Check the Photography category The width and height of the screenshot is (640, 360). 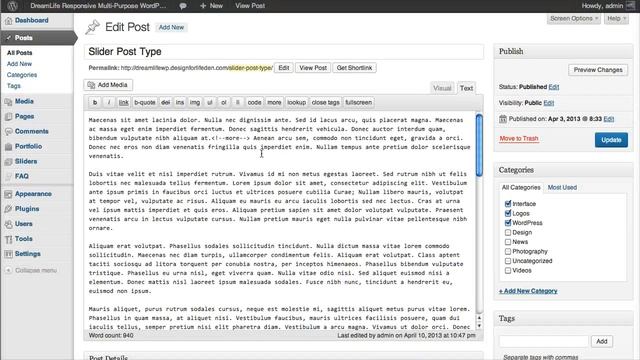tap(508, 251)
